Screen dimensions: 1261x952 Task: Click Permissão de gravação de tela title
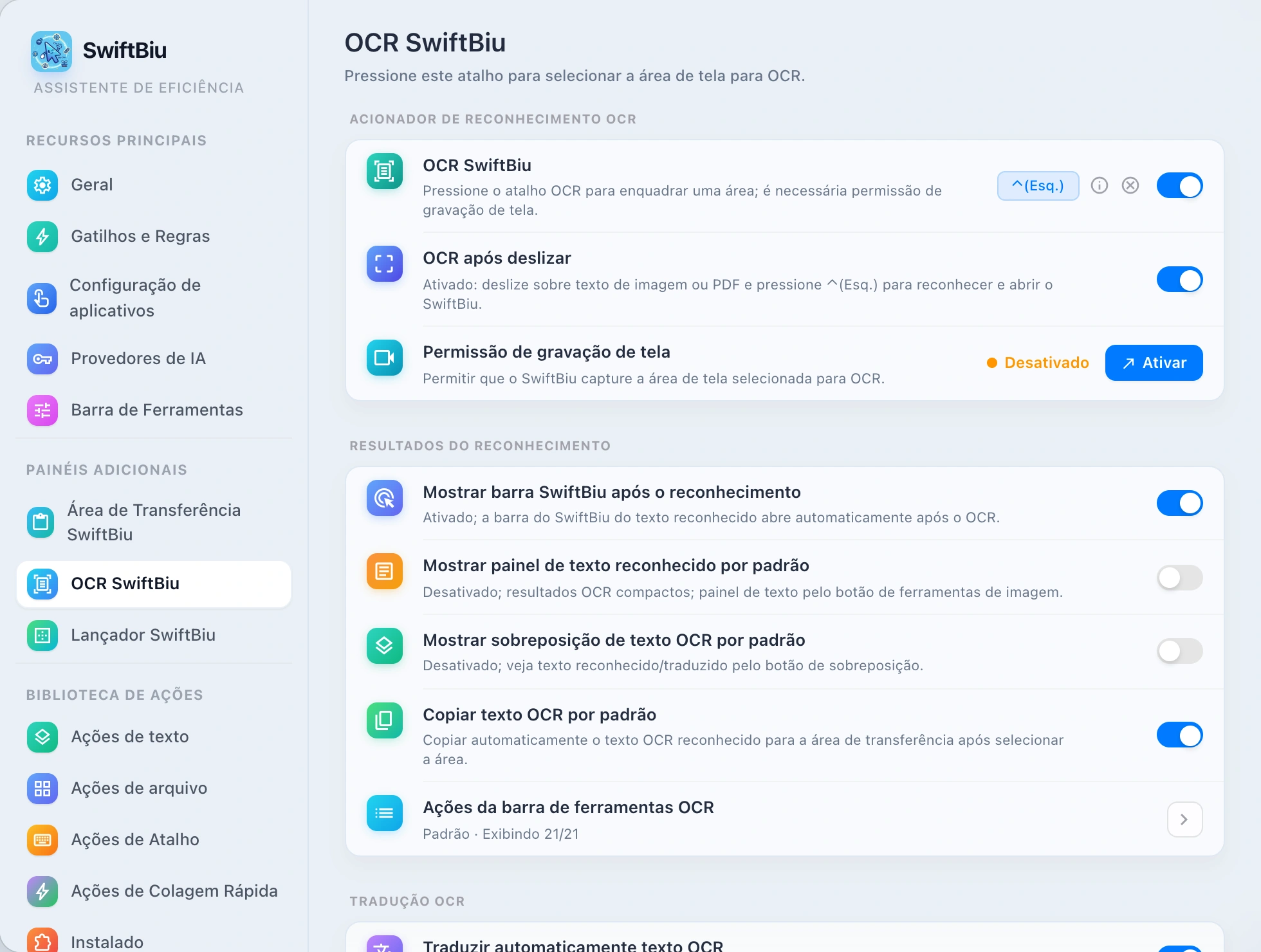(546, 352)
